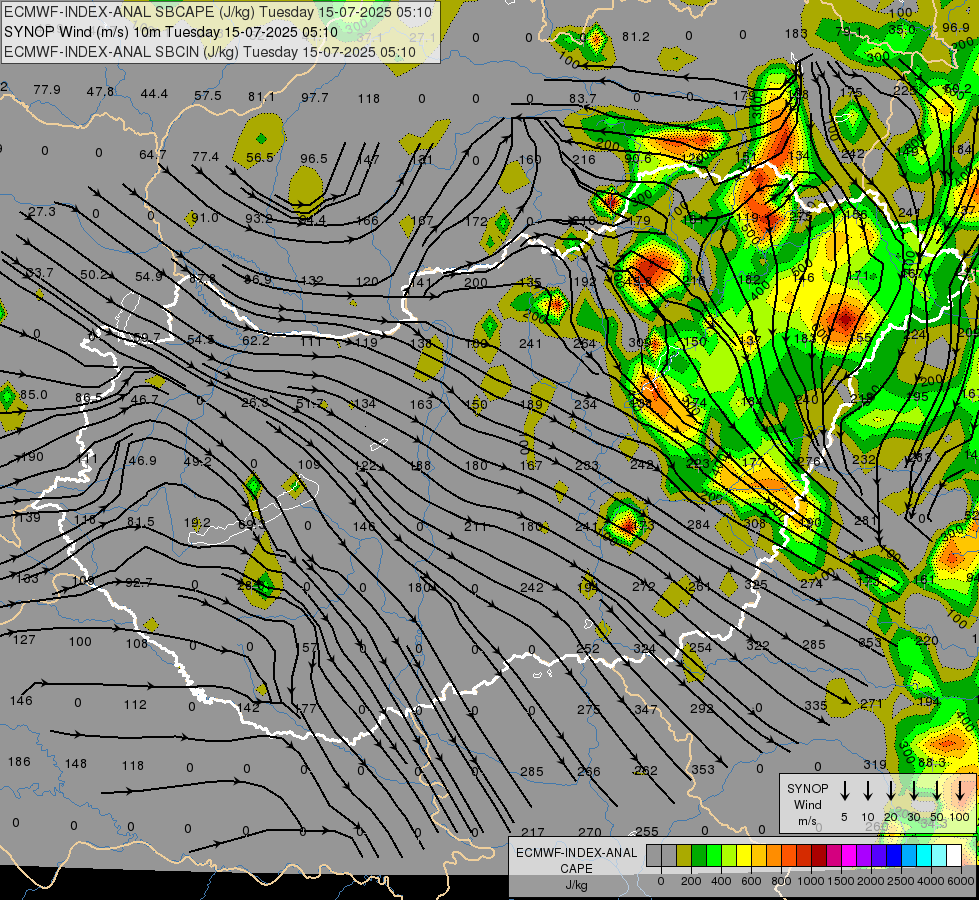Click the SBCIN title line in header box
This screenshot has height=900, width=979.
tap(210, 52)
